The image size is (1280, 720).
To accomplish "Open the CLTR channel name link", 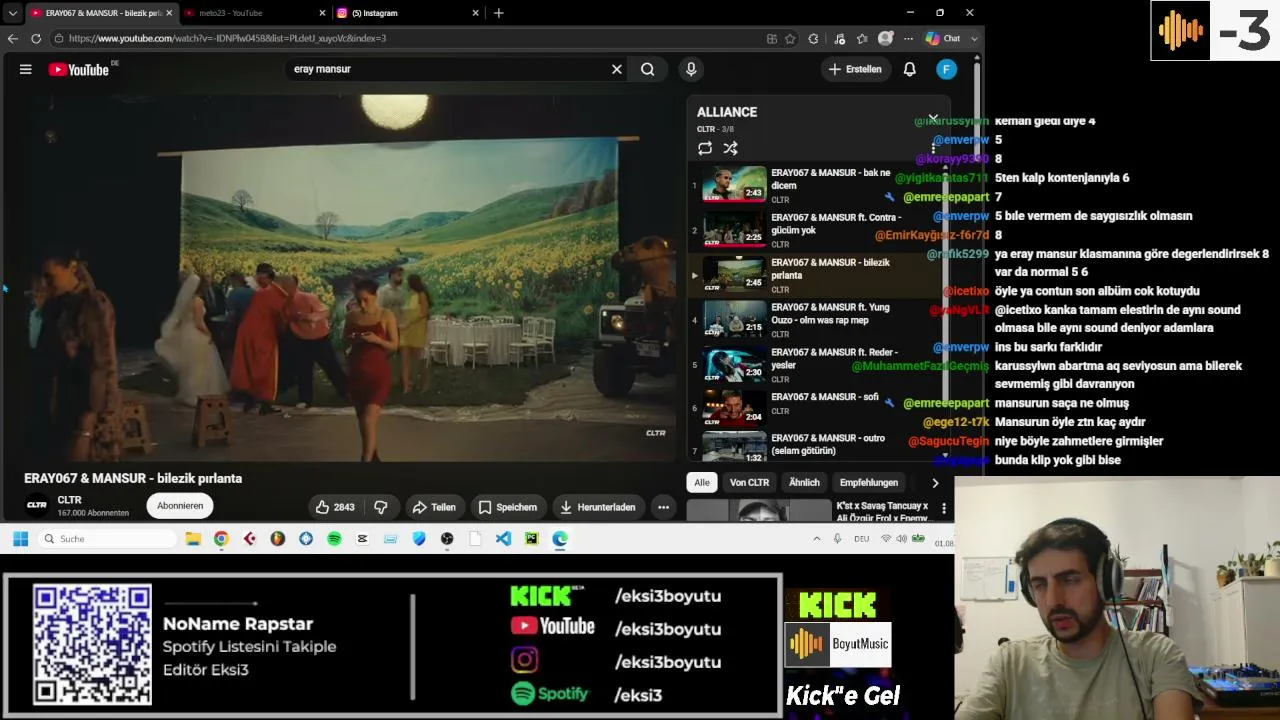I will pos(69,500).
